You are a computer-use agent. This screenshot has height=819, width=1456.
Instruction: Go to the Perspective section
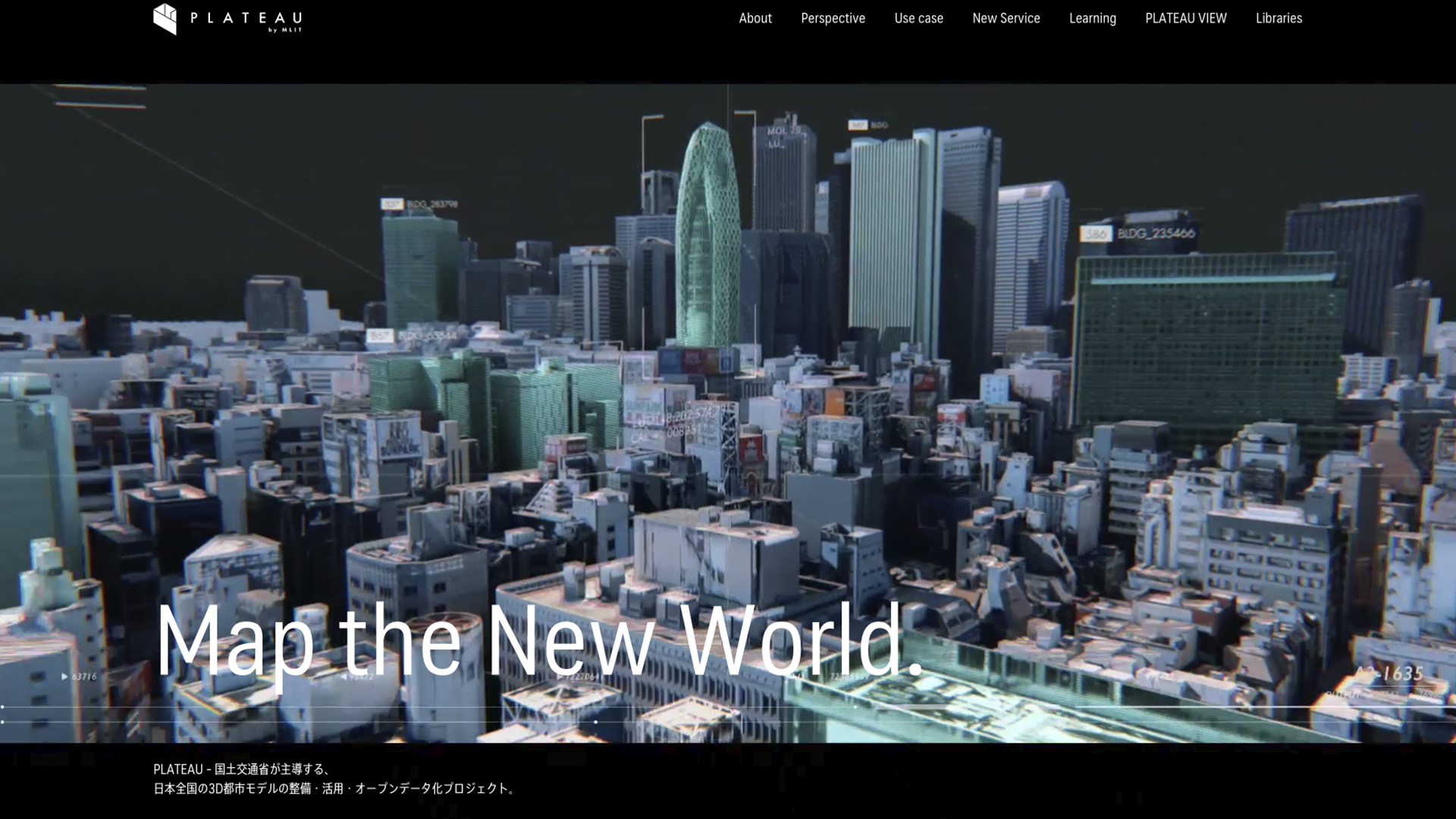tap(833, 18)
